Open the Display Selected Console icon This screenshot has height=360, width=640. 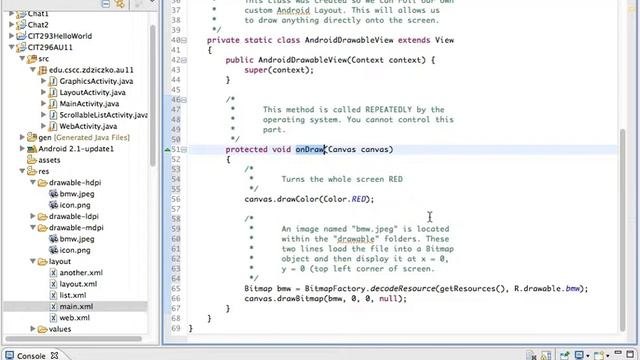pos(579,356)
